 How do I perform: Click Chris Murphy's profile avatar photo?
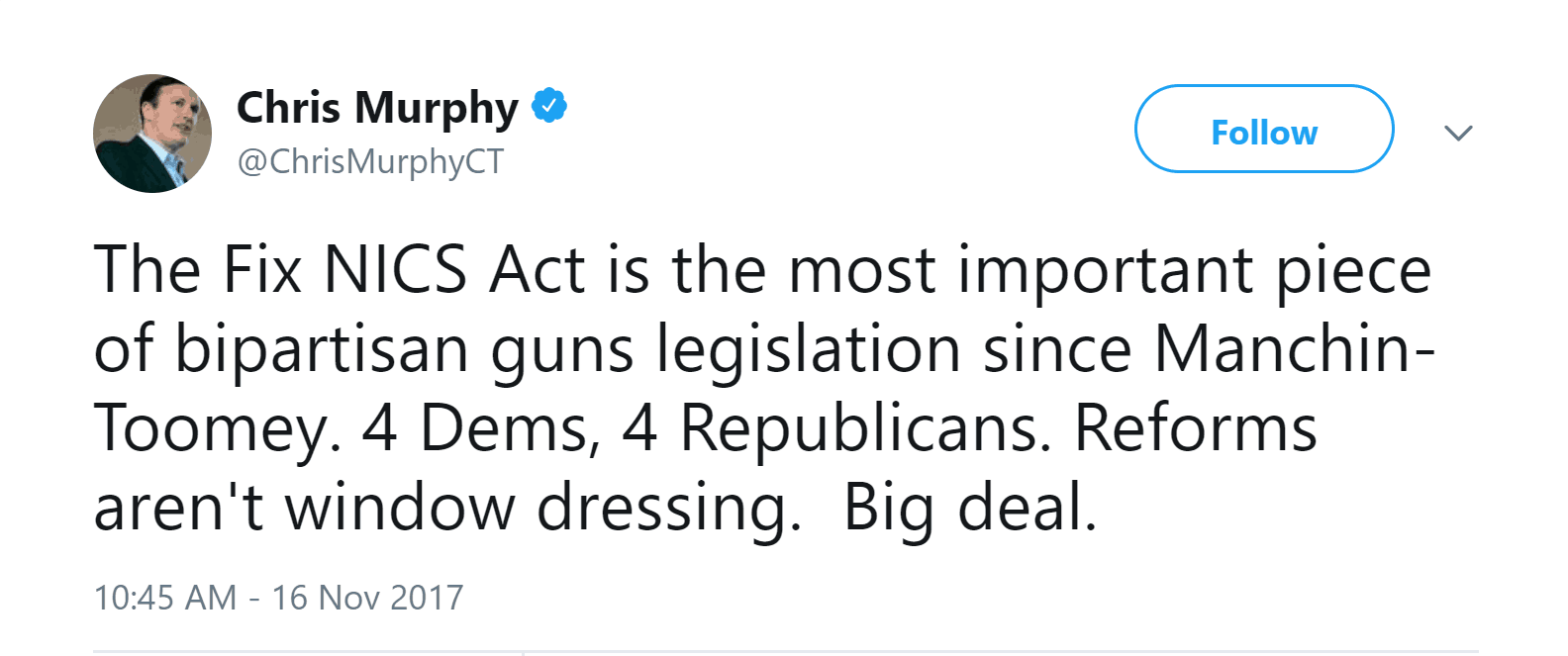coord(152,134)
